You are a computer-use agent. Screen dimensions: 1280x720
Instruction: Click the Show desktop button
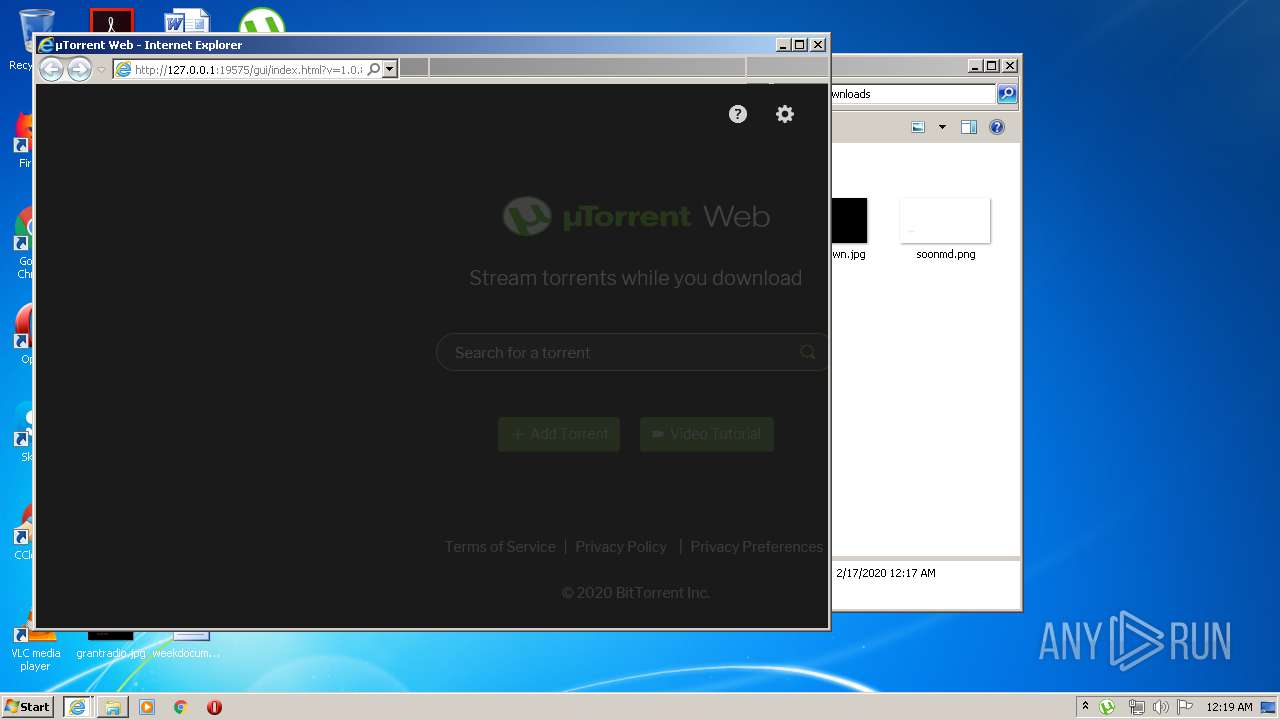1270,707
